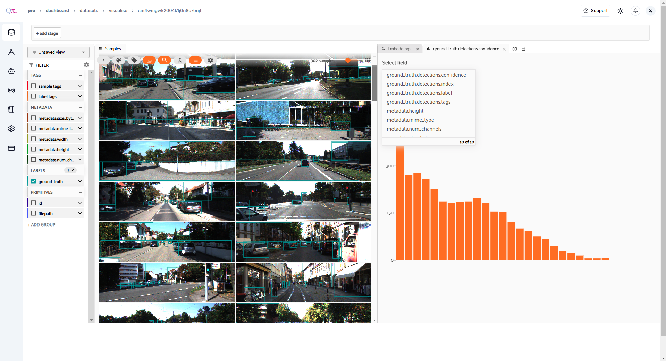Enable the metadata.num_channels checkbox in sidebar
This screenshot has height=361, width=666.
34,160
